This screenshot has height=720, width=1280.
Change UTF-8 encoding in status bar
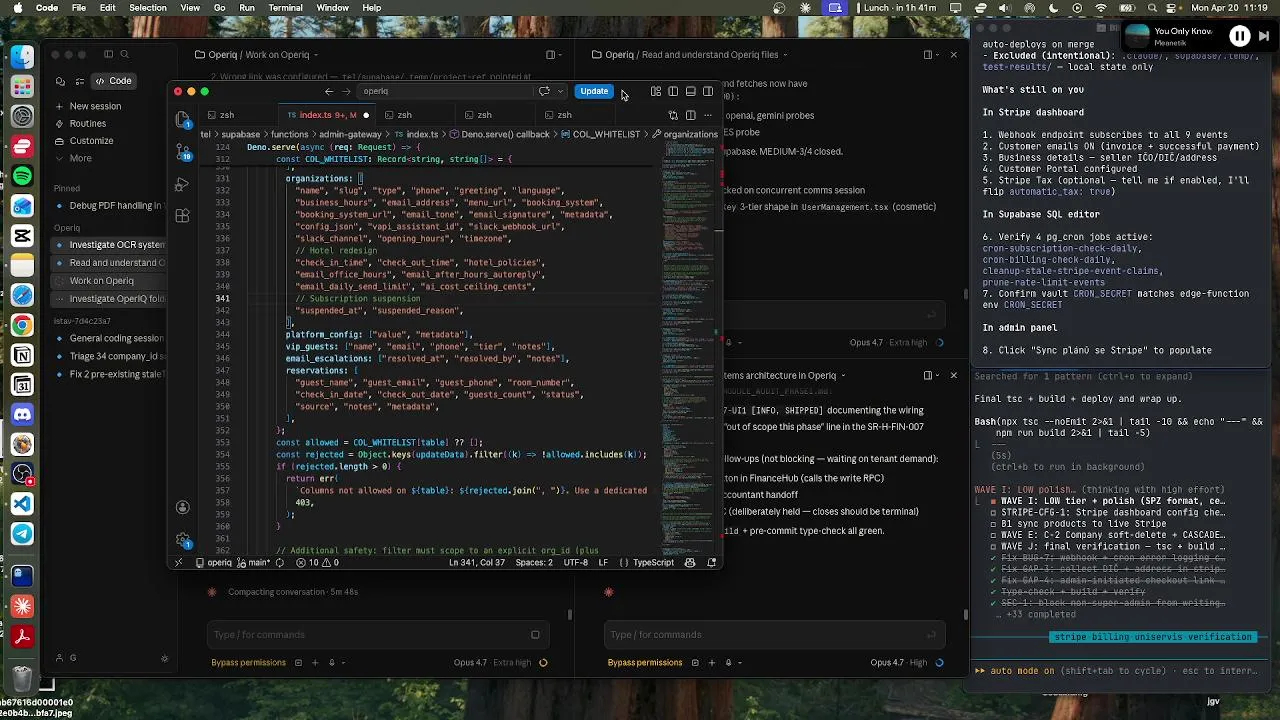coord(576,563)
